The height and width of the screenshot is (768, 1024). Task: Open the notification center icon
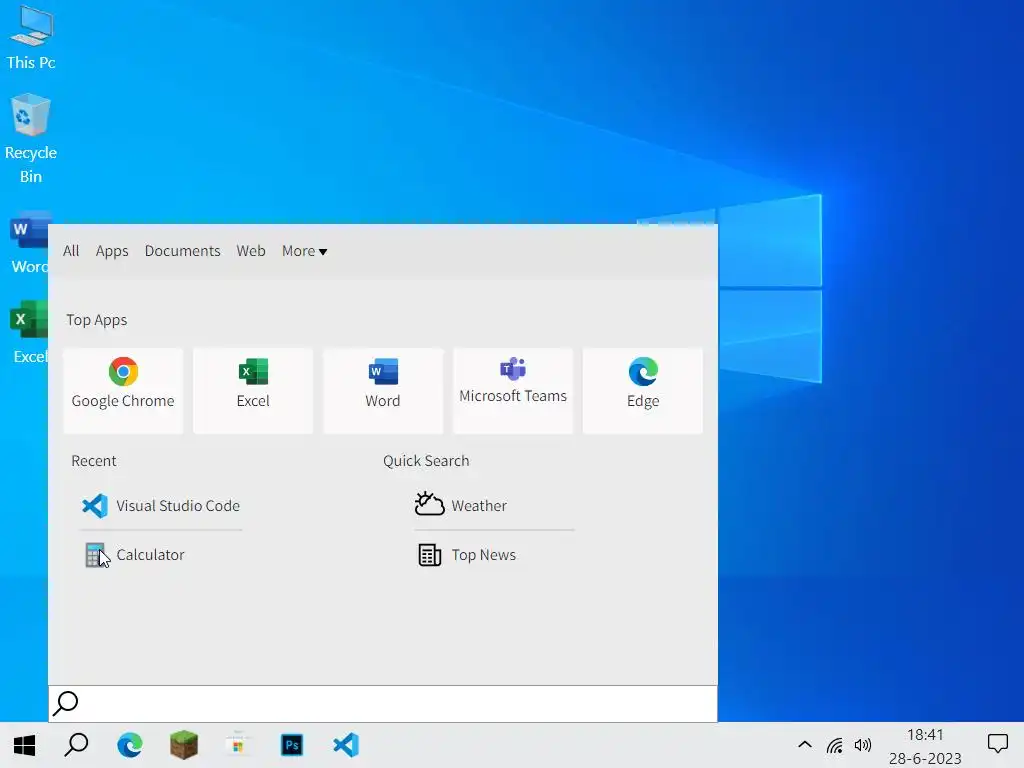[x=997, y=744]
